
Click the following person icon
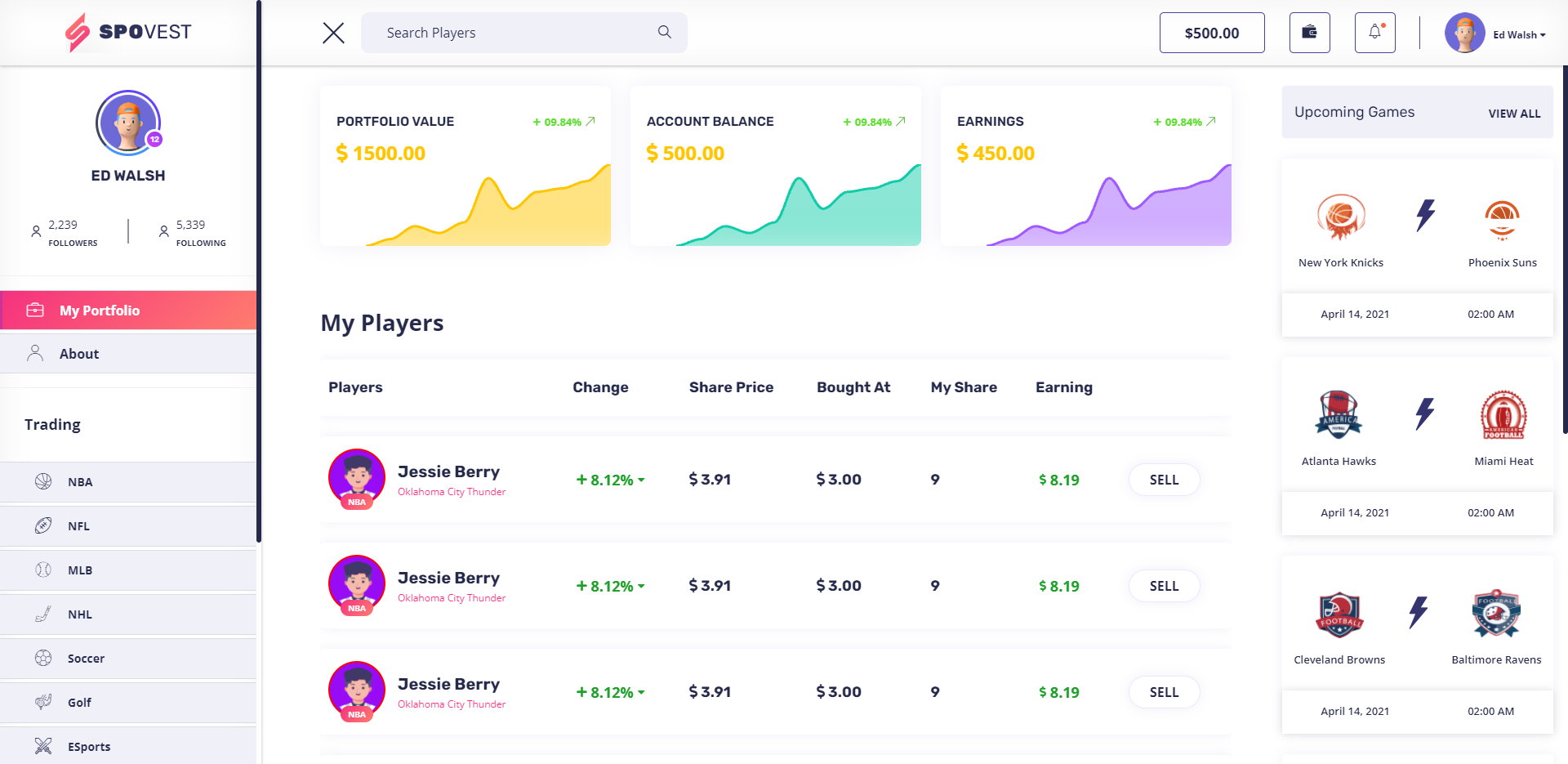click(x=164, y=231)
